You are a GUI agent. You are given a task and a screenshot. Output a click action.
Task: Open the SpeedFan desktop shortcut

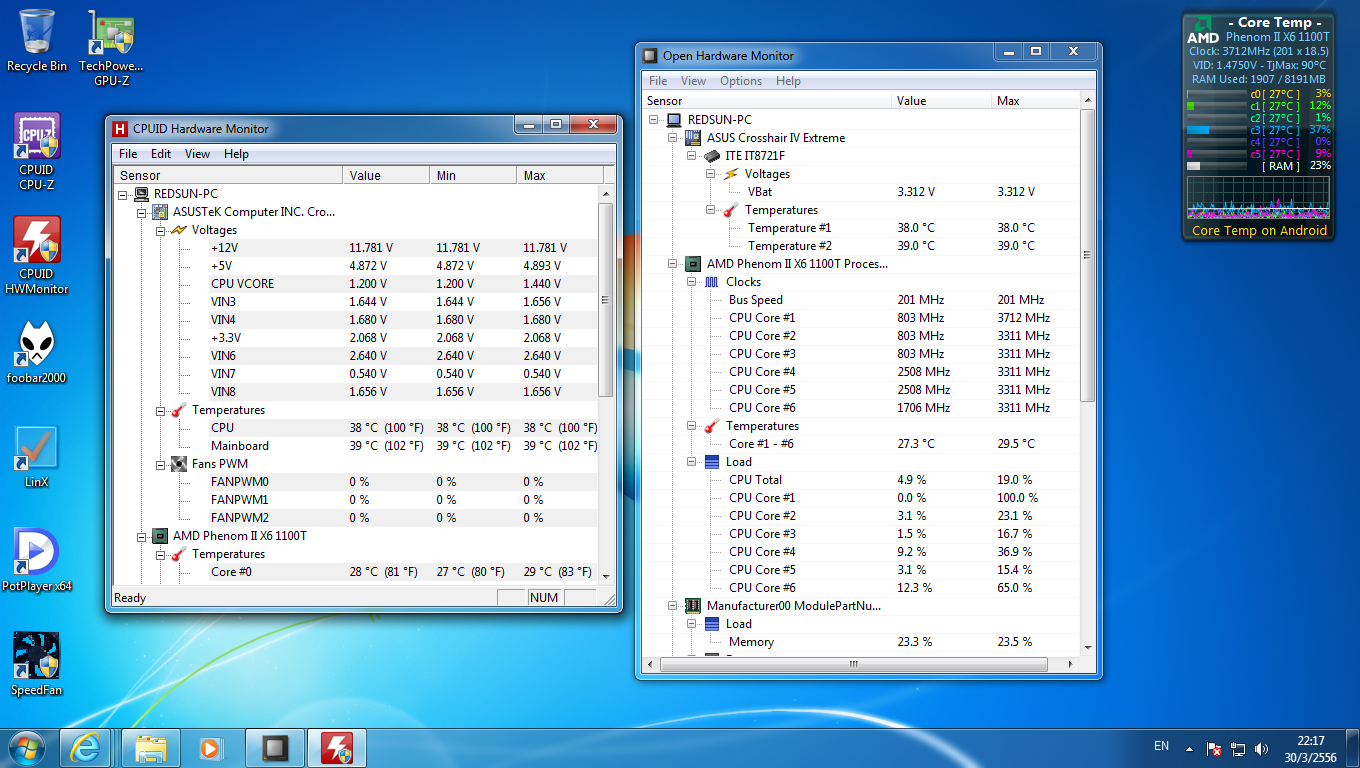[x=36, y=658]
